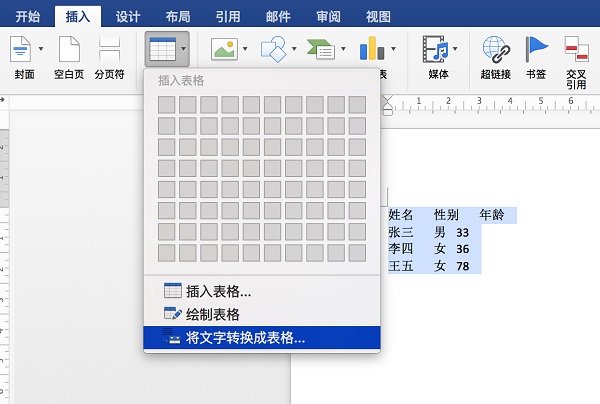Click the SmartArt icon in the ribbon
Screen dimensions: 600x404
pos(323,48)
